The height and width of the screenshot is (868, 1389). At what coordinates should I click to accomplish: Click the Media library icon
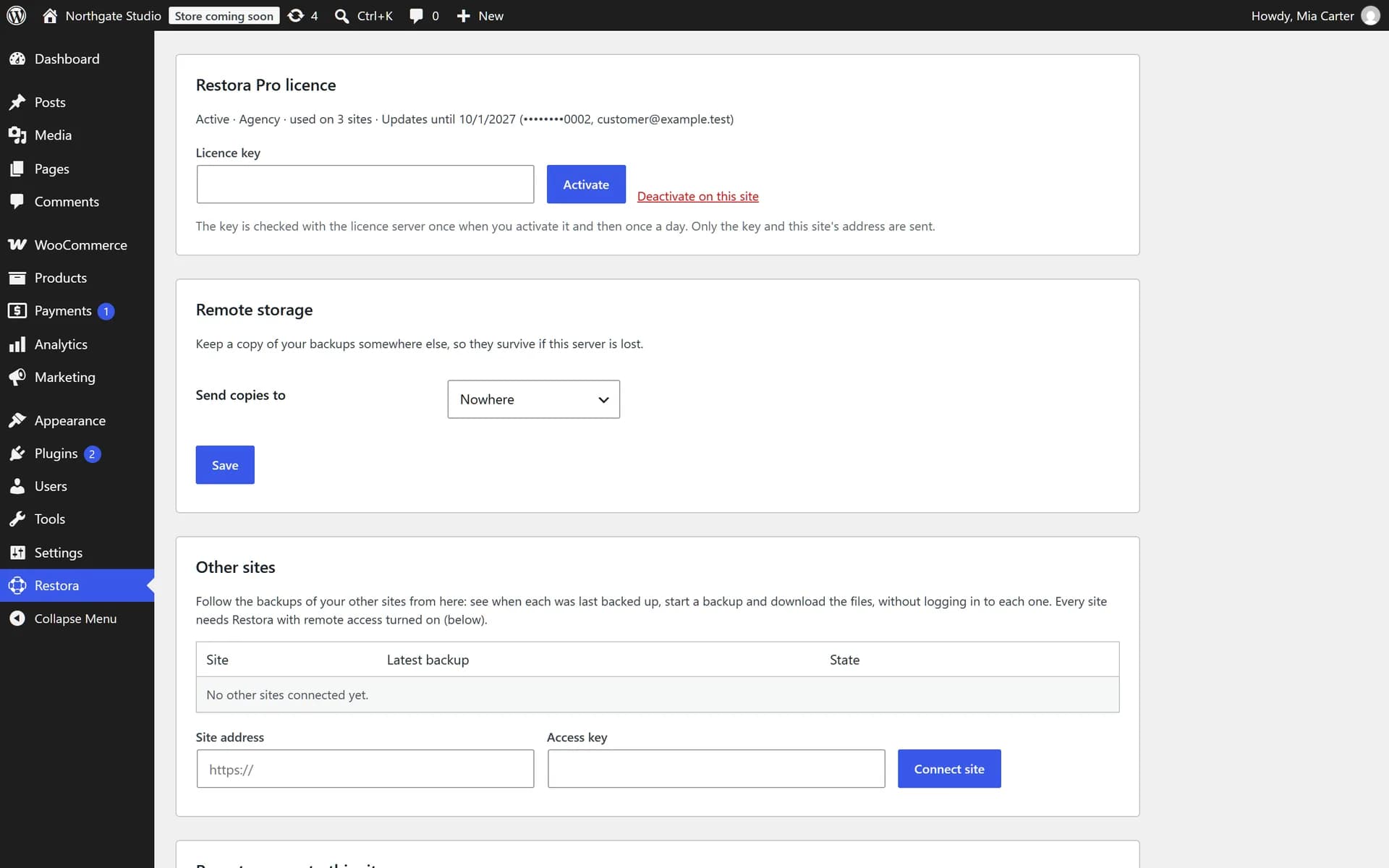17,135
